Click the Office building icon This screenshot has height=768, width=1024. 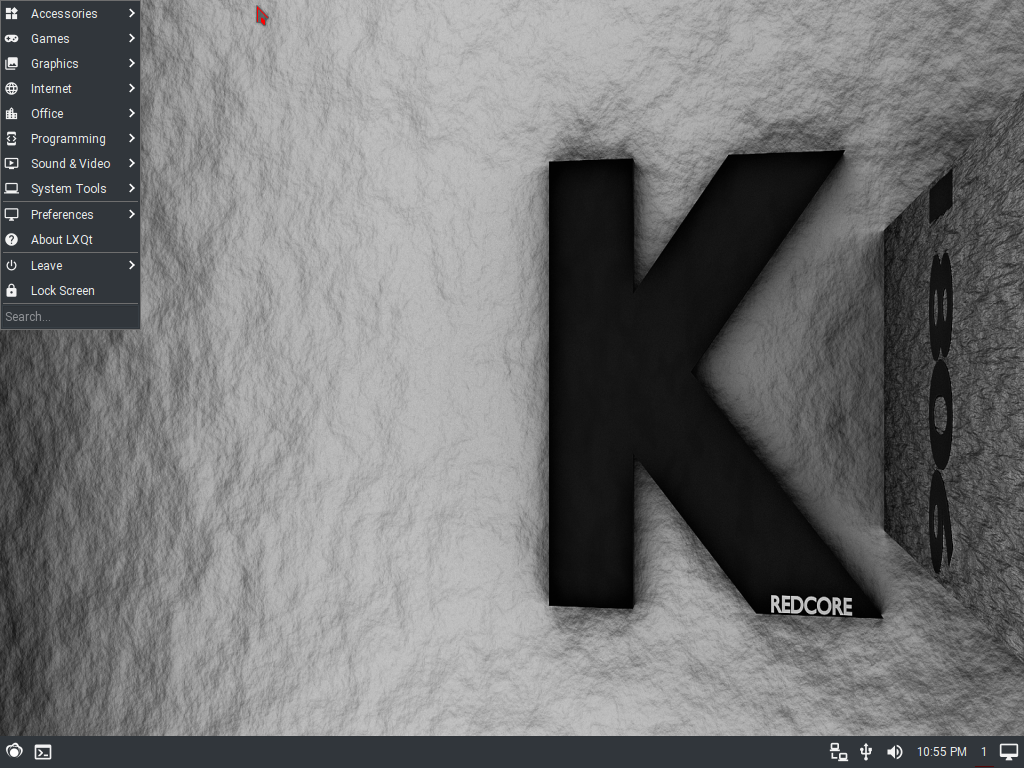[x=12, y=114]
